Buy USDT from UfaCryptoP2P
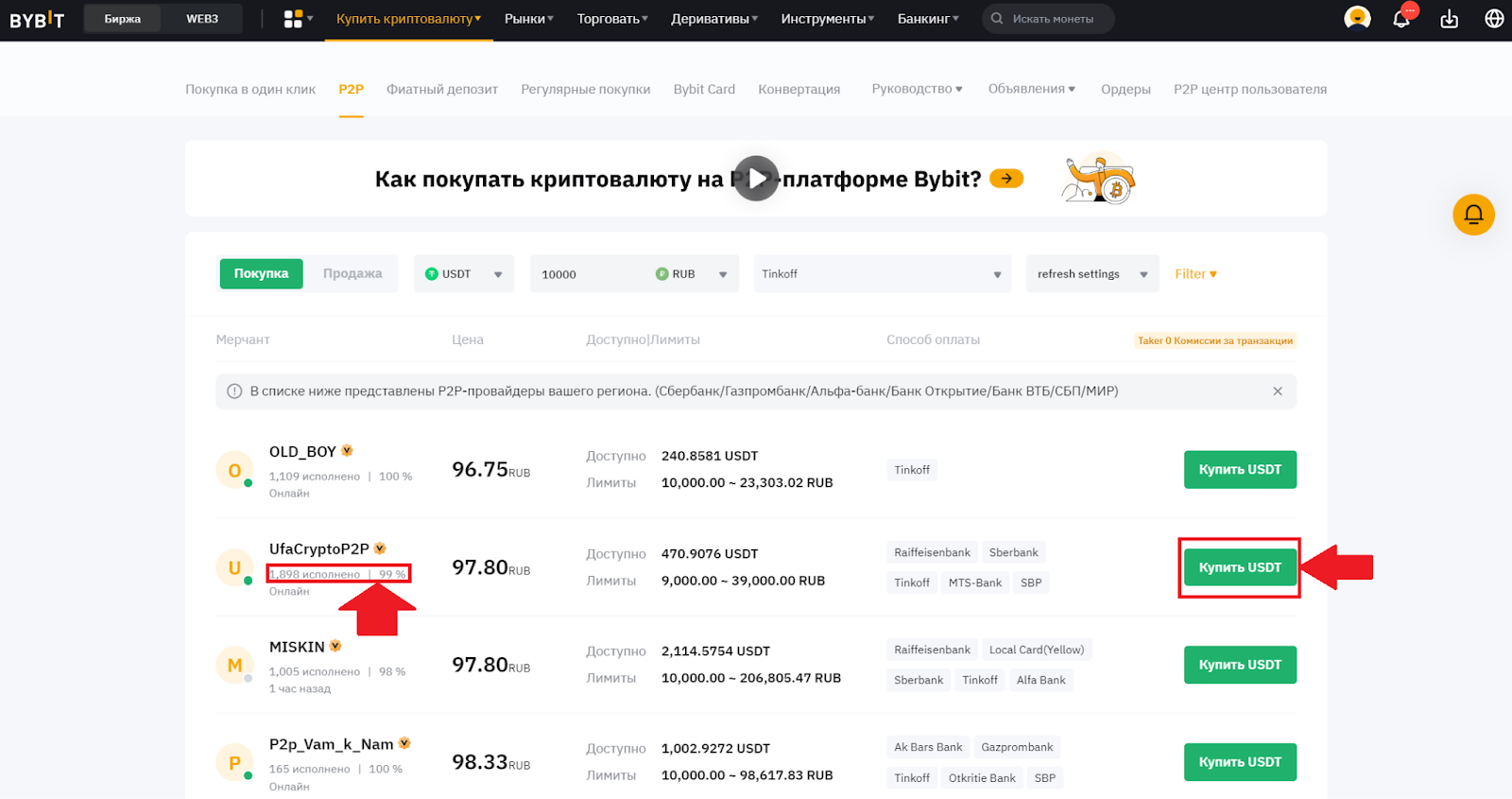The width and height of the screenshot is (1512, 799). (1240, 567)
